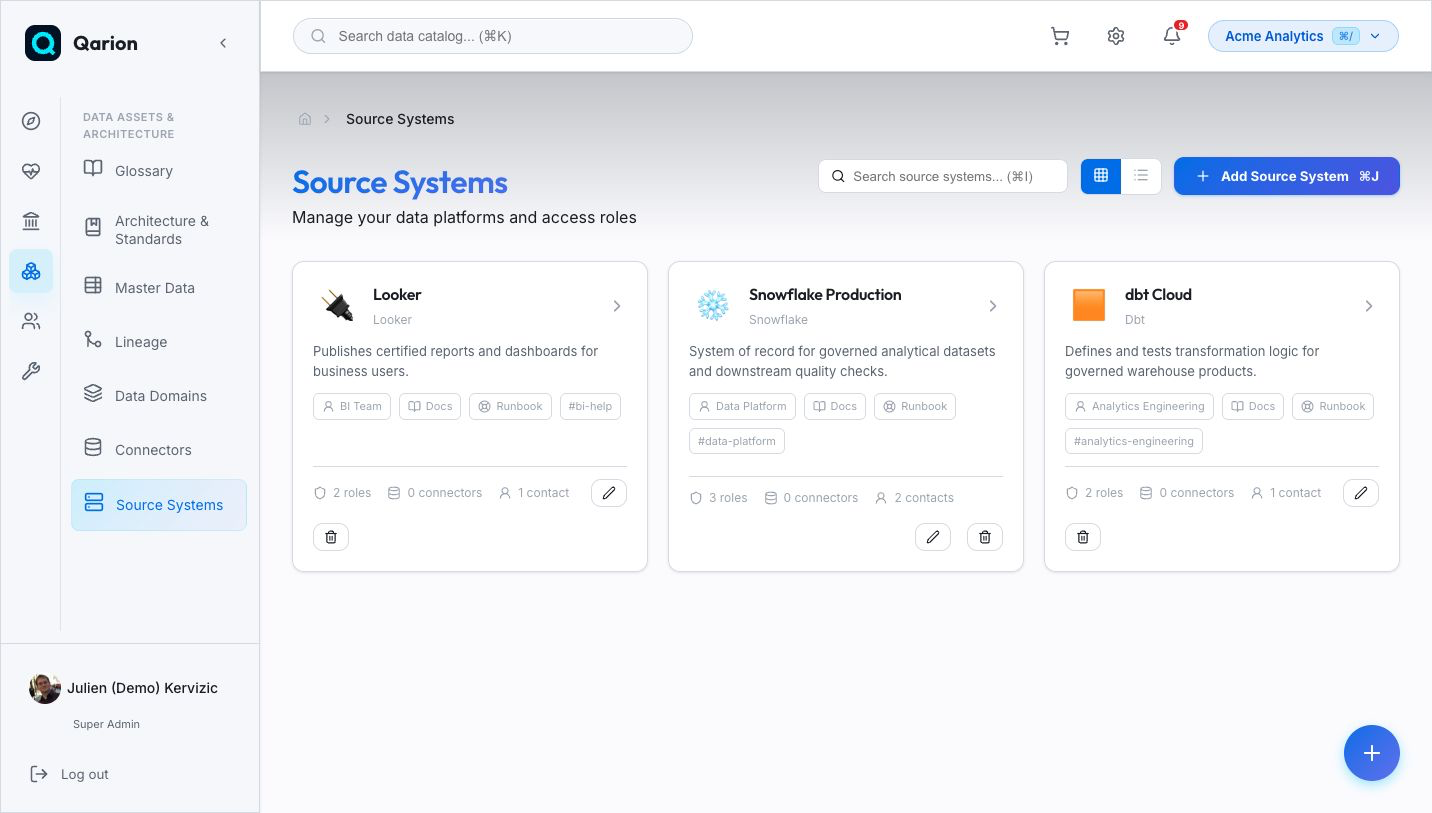
Task: Click the Qarion logo icon
Action: click(43, 43)
